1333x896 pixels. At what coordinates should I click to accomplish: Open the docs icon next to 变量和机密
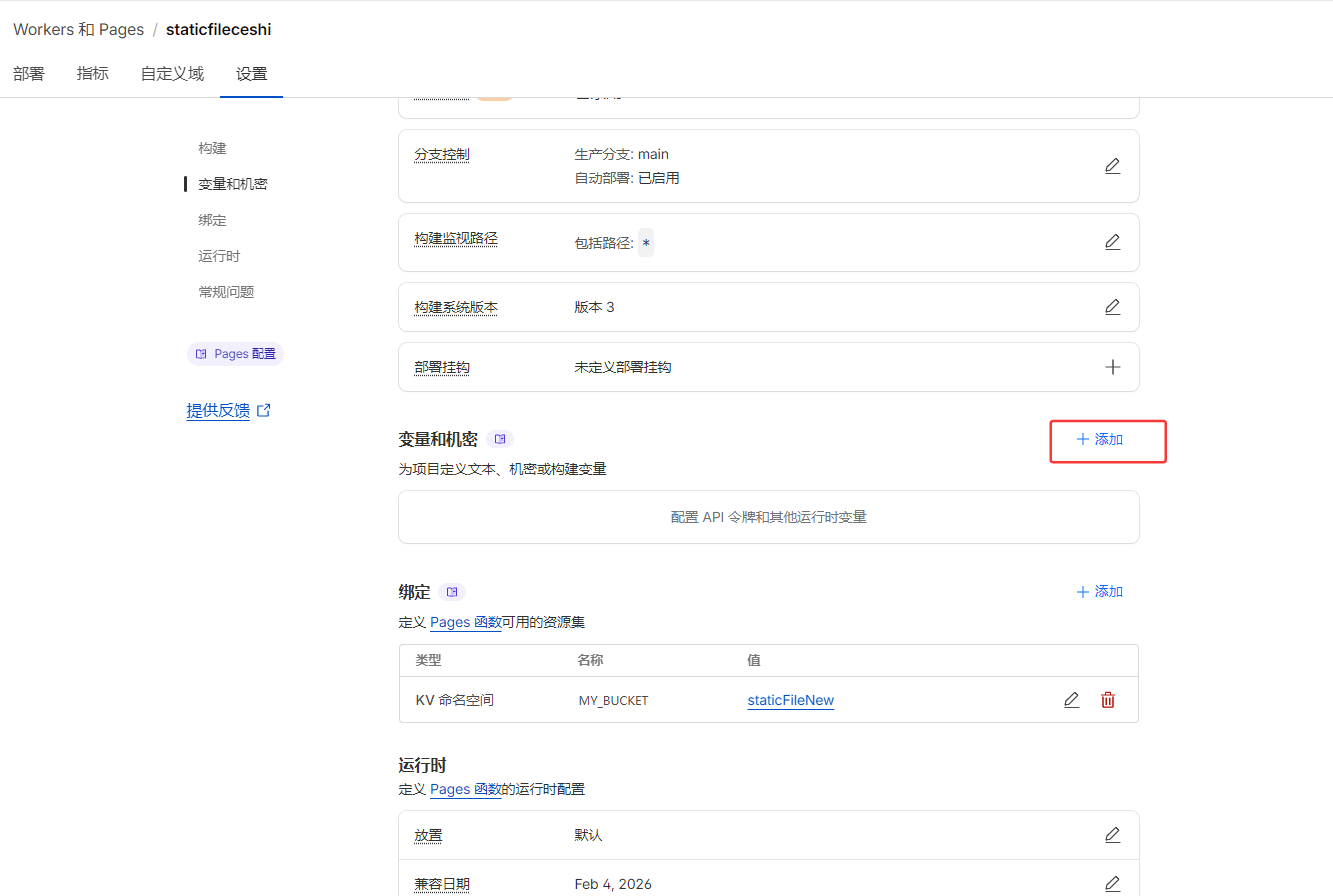tap(500, 438)
